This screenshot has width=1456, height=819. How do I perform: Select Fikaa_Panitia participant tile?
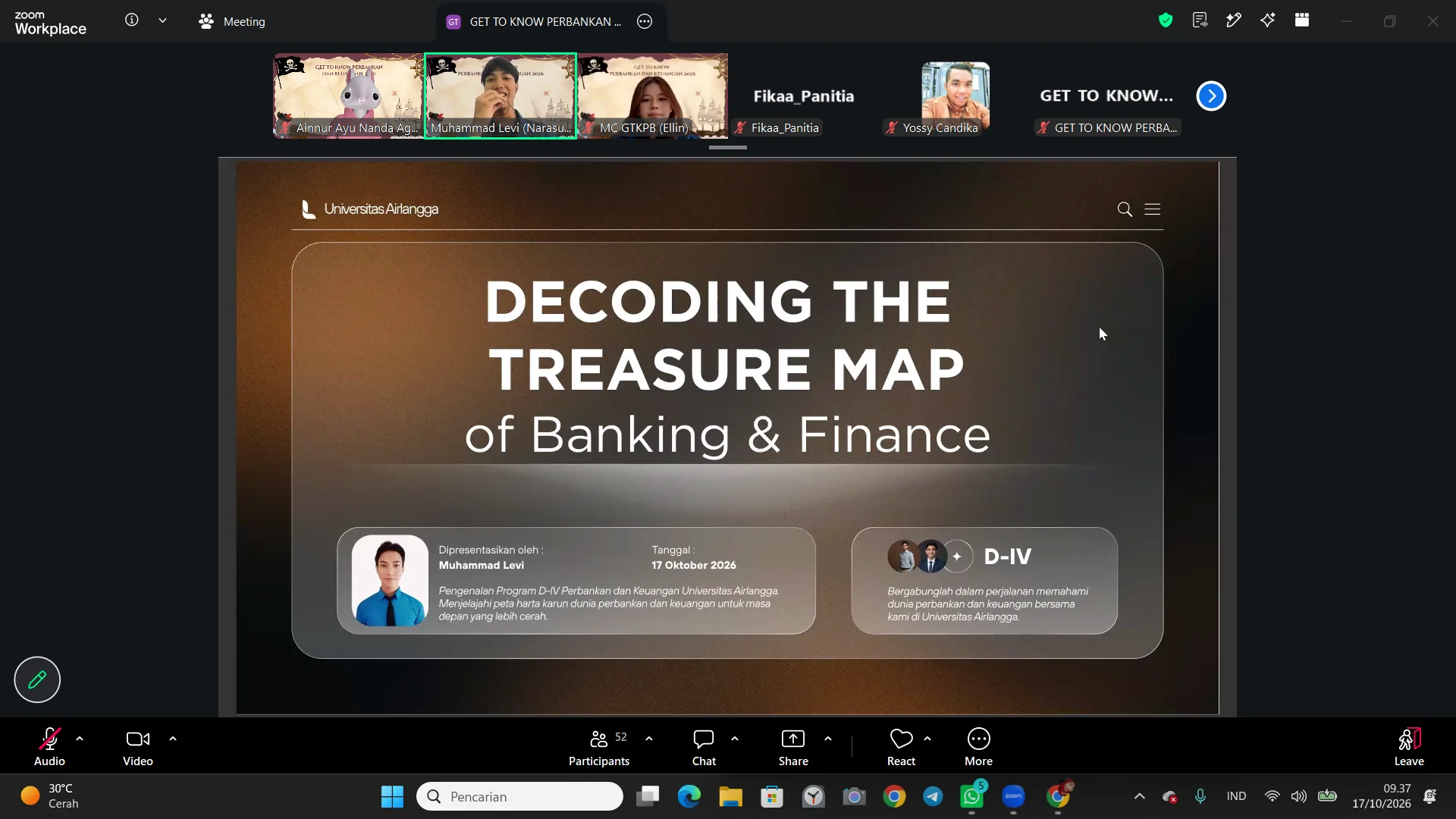804,96
